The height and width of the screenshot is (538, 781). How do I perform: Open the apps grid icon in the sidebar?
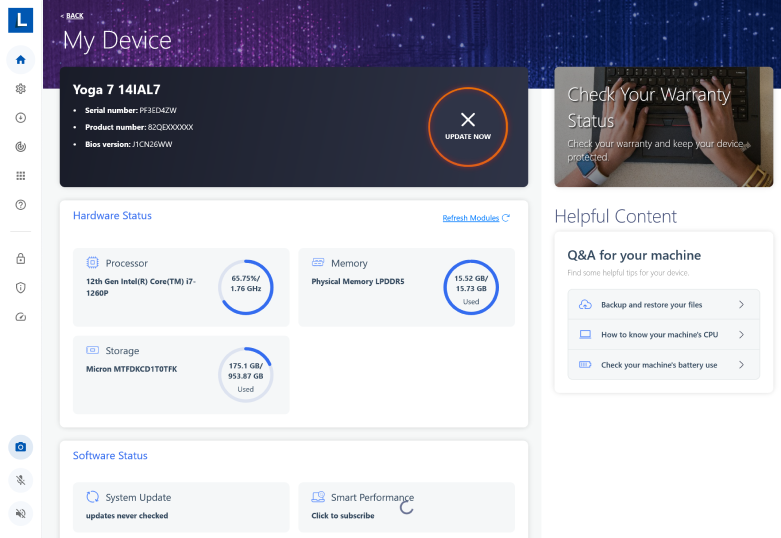(20, 176)
